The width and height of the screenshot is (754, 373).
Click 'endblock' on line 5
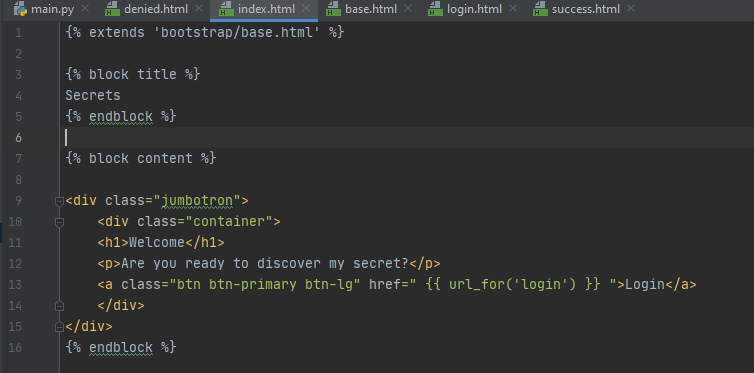coord(121,116)
